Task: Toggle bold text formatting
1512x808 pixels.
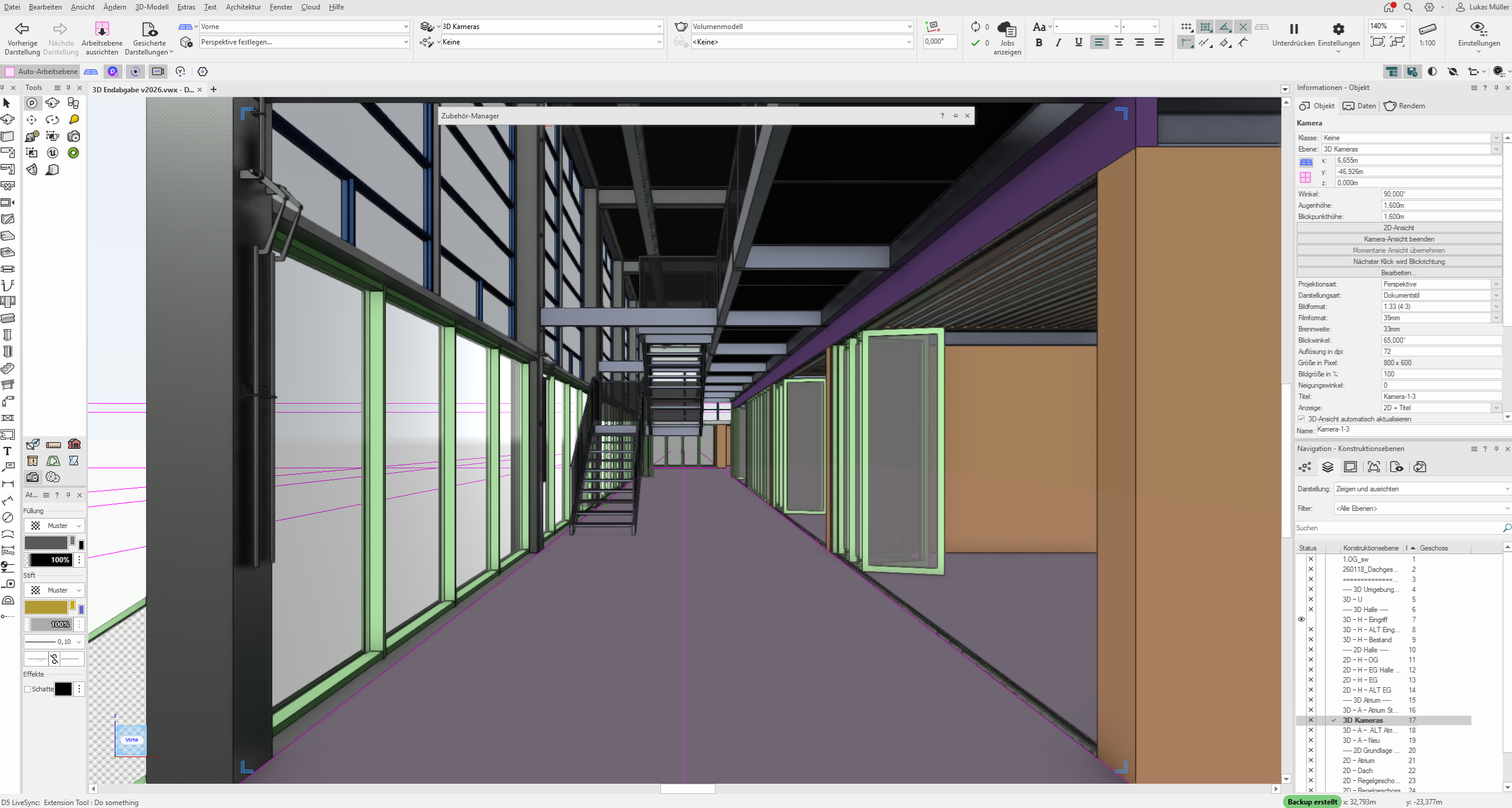Action: coord(1039,43)
